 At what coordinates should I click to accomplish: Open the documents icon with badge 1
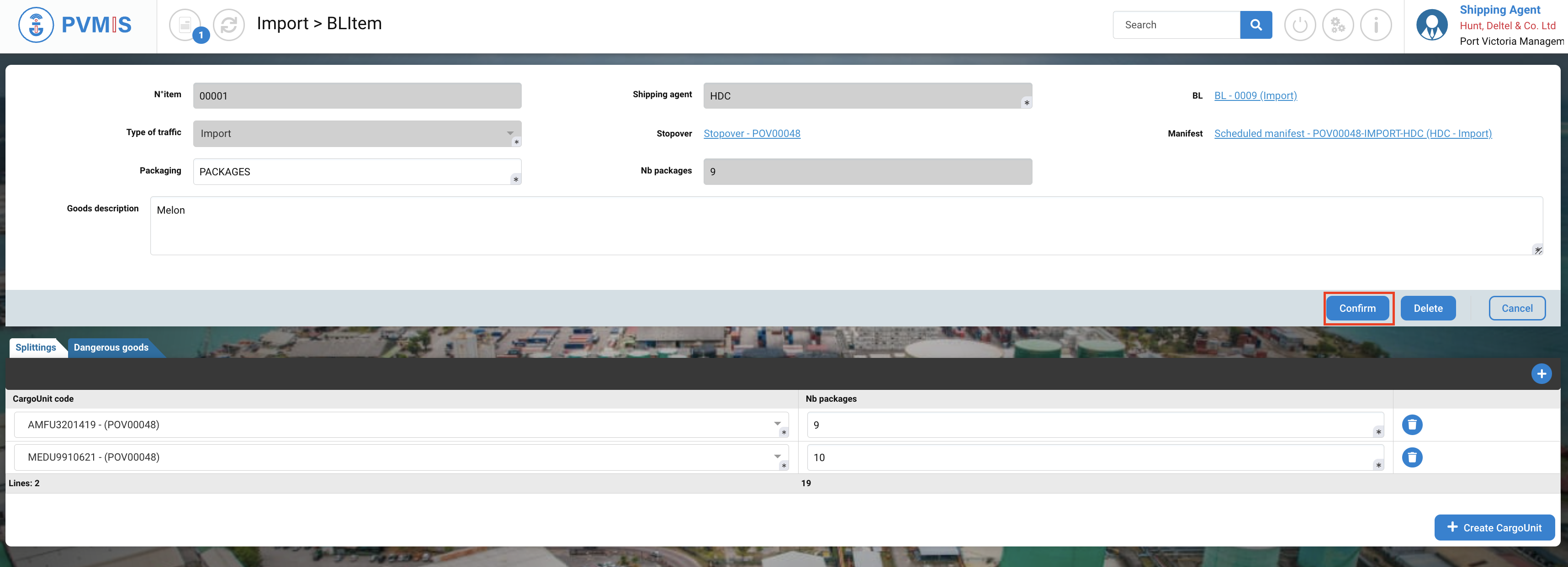(185, 25)
